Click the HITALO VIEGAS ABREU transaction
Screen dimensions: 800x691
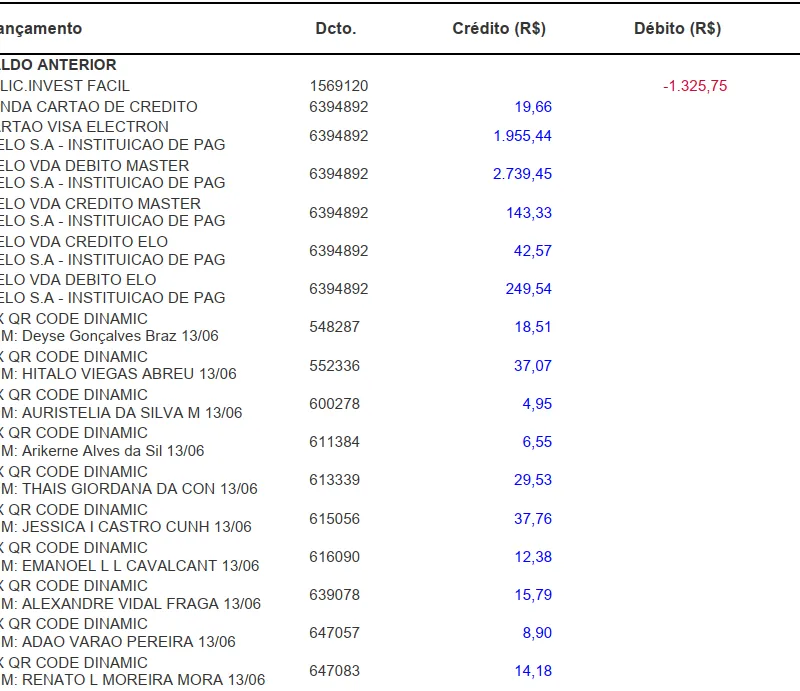point(120,374)
